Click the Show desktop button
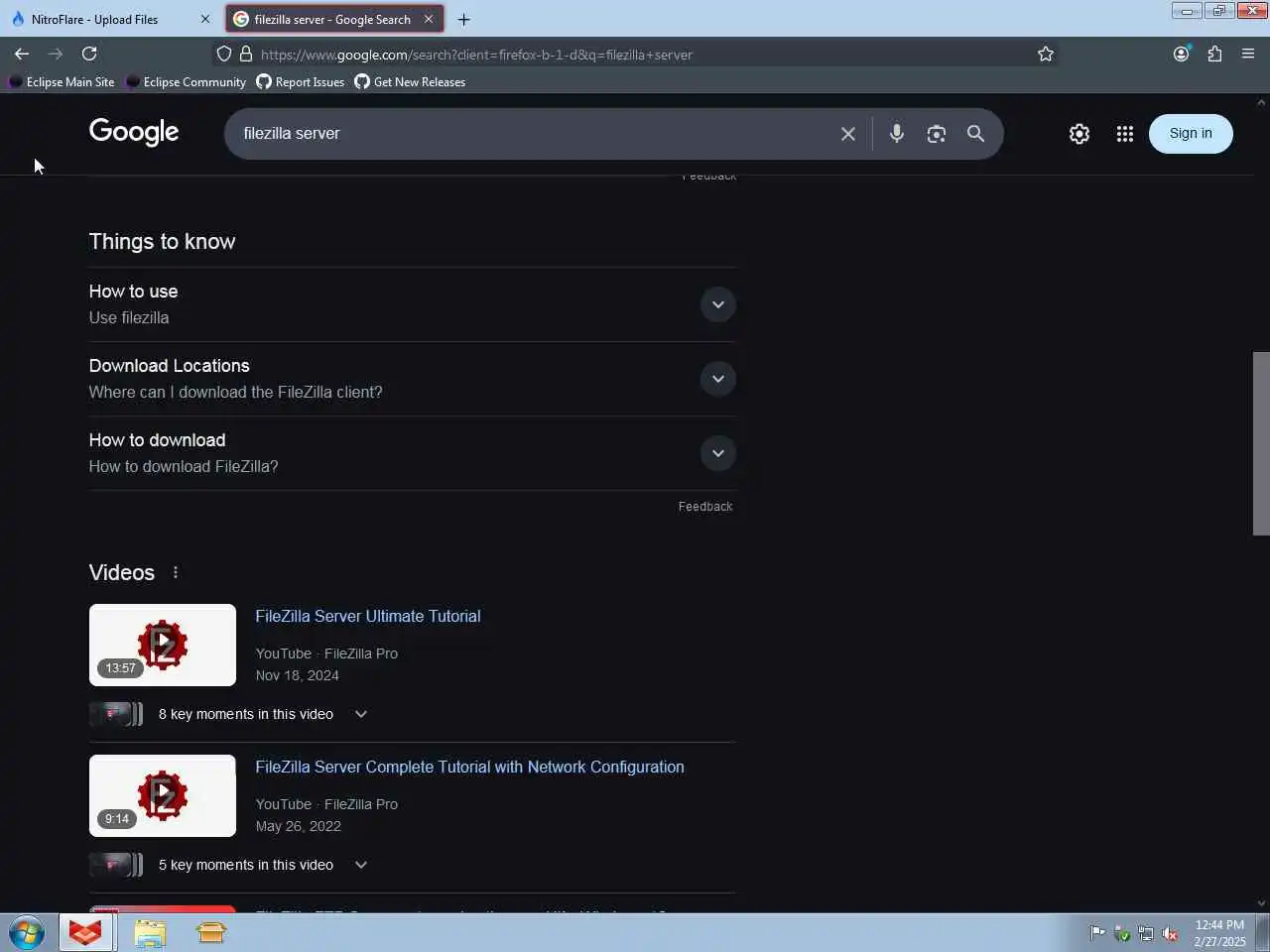The height and width of the screenshot is (952, 1270). (1263, 933)
